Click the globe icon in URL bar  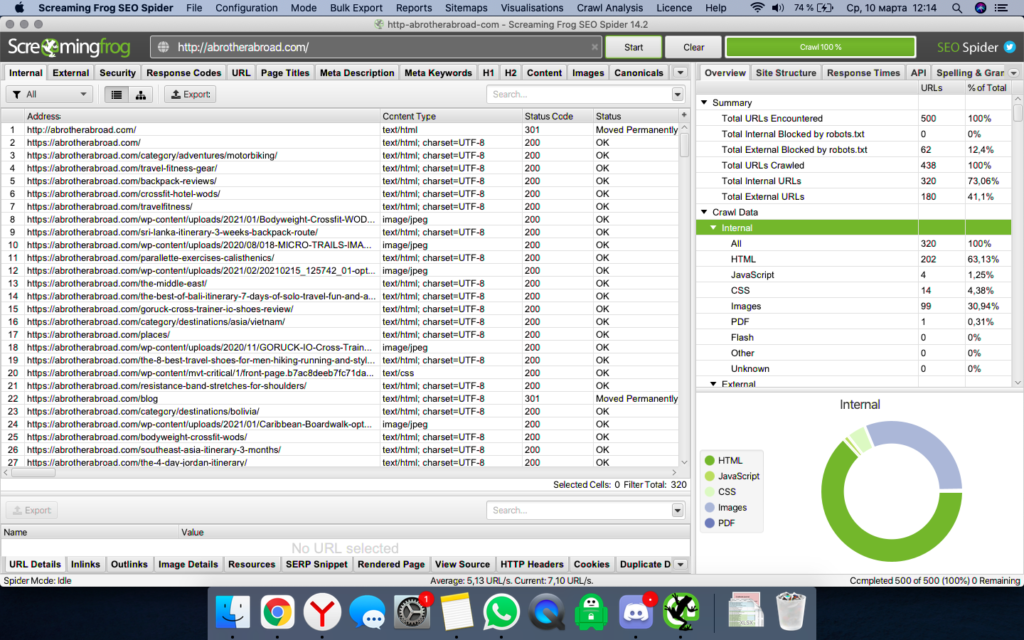coord(163,47)
